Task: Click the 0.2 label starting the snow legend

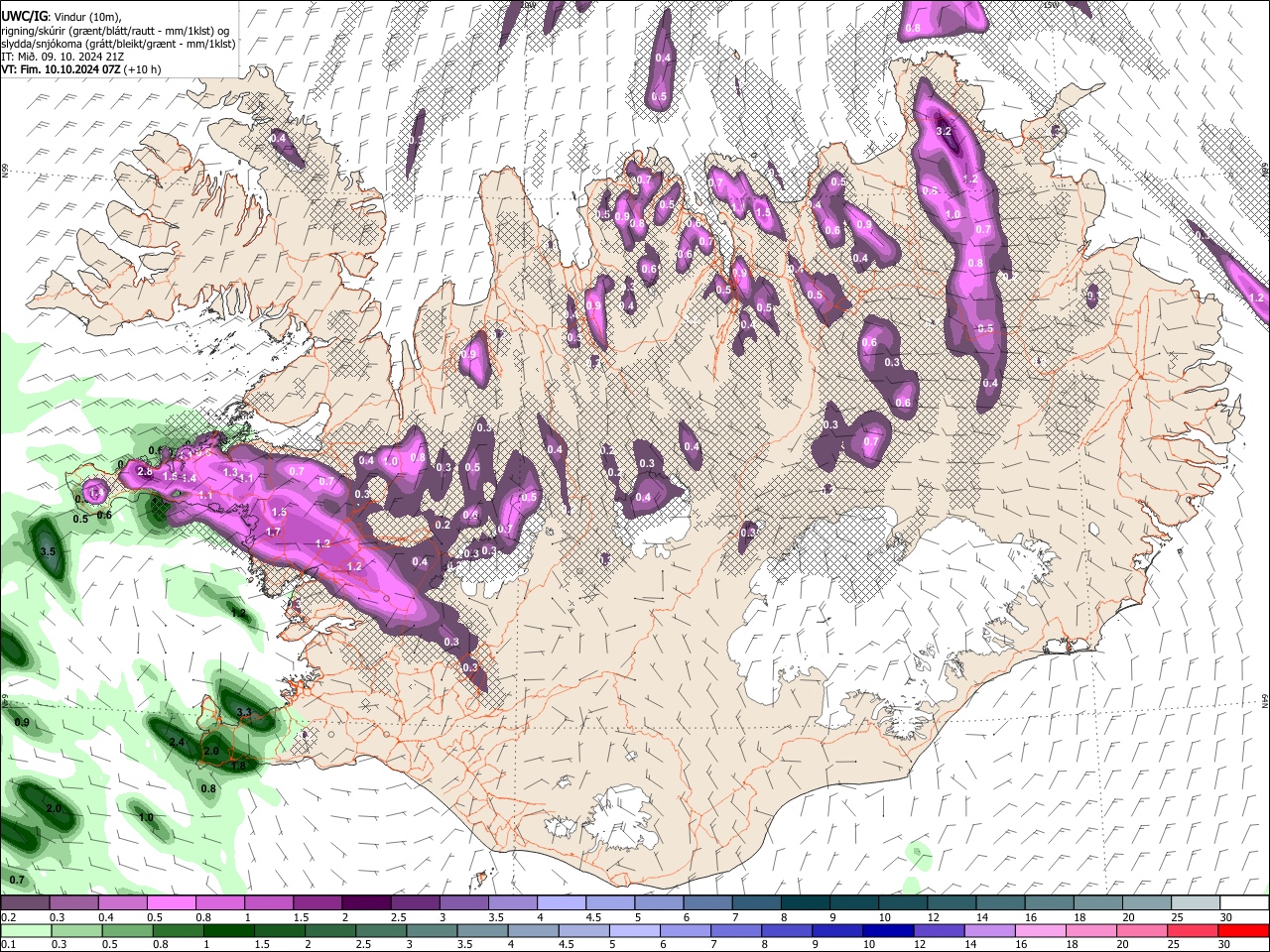Action: [x=8, y=917]
